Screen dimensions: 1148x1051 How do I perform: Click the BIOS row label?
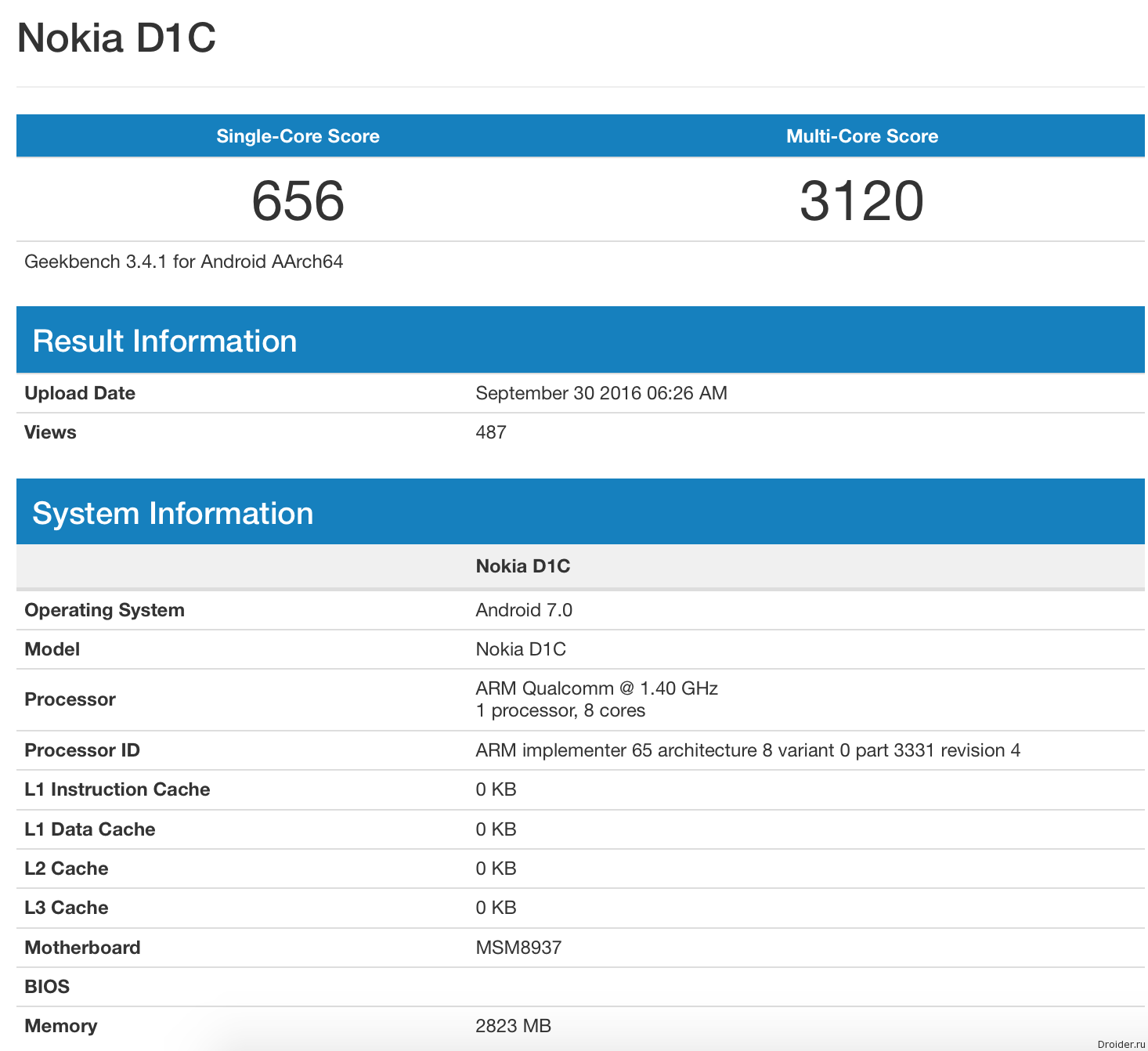click(47, 987)
